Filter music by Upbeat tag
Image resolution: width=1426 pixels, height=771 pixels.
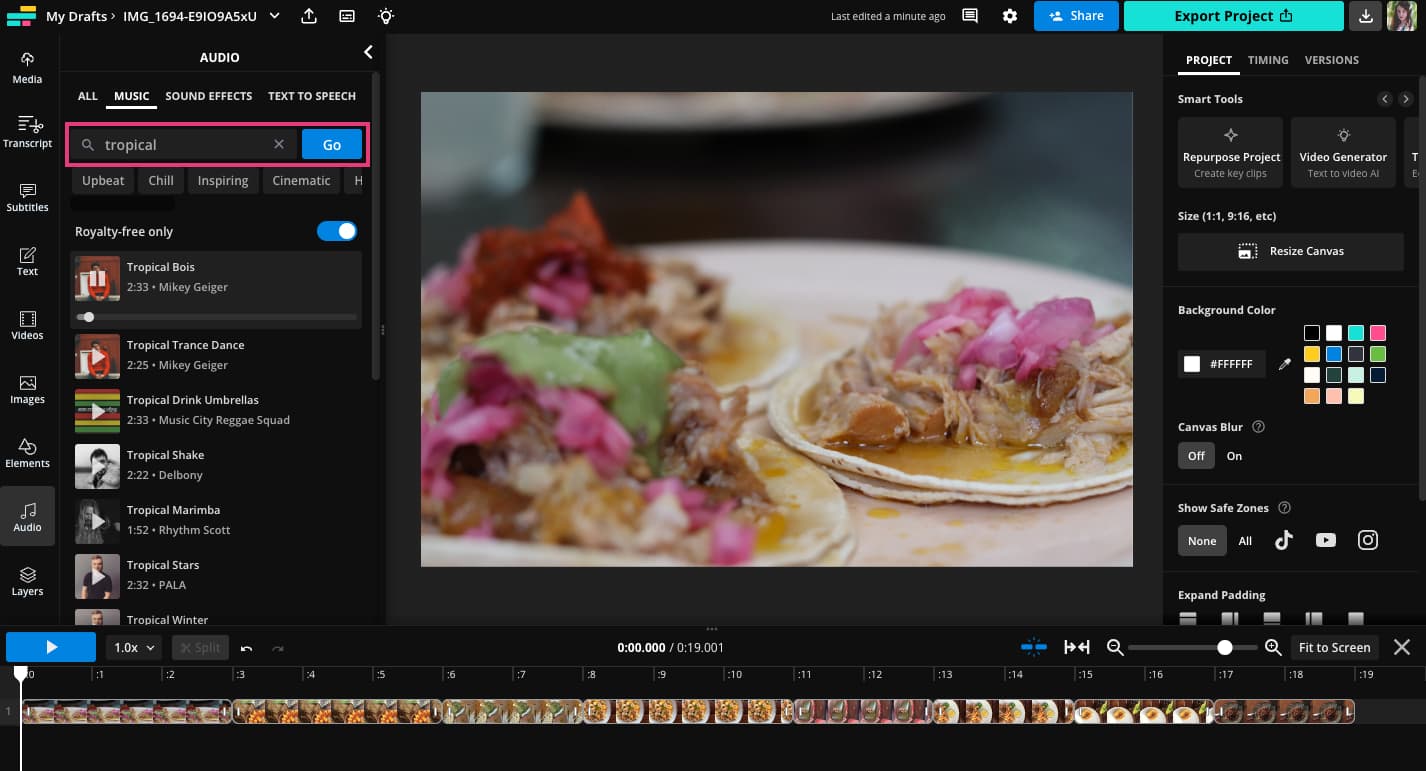pyautogui.click(x=103, y=181)
